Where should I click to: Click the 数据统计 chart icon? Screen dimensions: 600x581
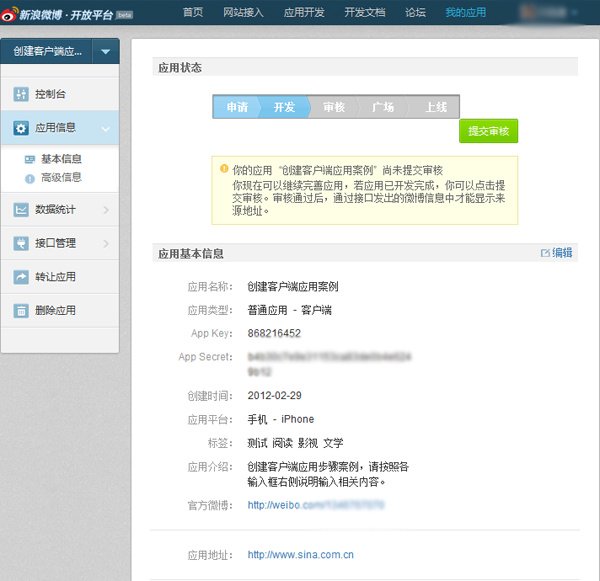click(21, 210)
